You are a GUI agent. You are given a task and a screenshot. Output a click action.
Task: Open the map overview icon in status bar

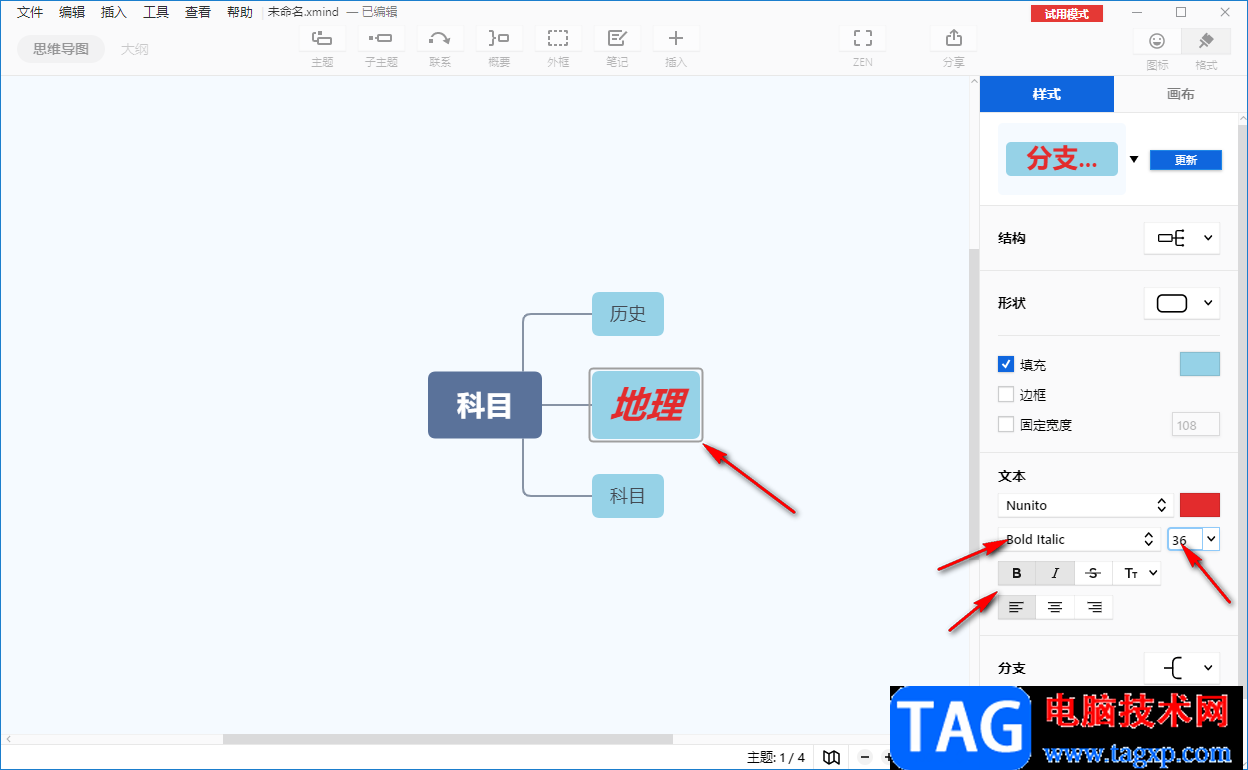click(831, 757)
